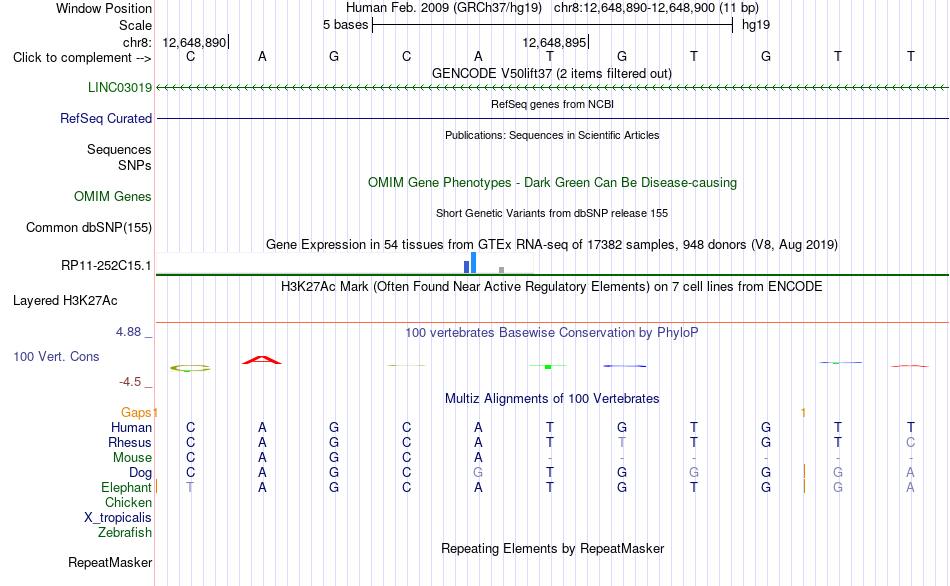Click the Window Position label
Viewport: 950px width, 586px height.
[104, 8]
